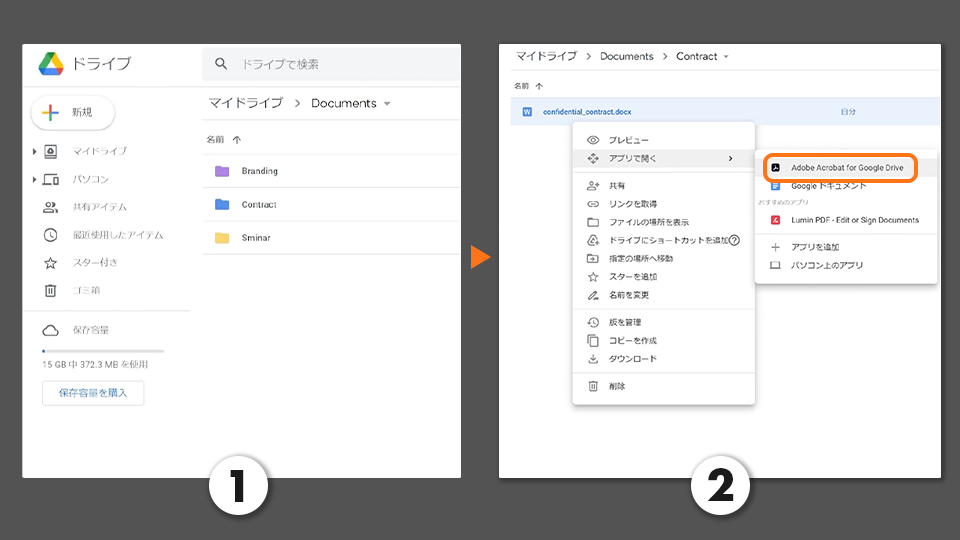Expand the My Drive tree arrow
This screenshot has width=960, height=540.
(x=34, y=151)
